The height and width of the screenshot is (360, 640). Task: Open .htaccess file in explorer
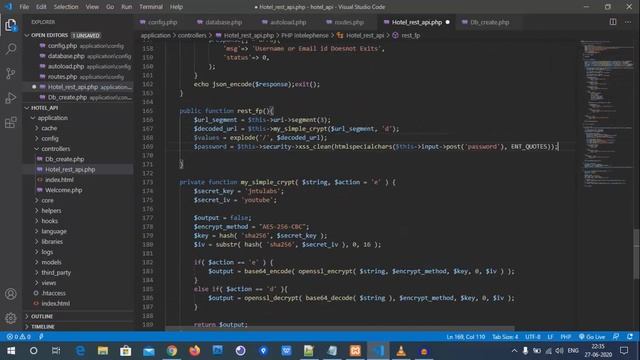pyautogui.click(x=53, y=293)
